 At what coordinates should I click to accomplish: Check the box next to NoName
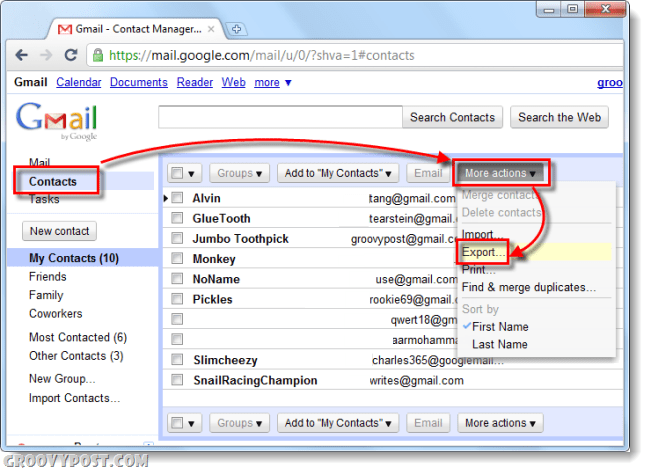(x=177, y=278)
